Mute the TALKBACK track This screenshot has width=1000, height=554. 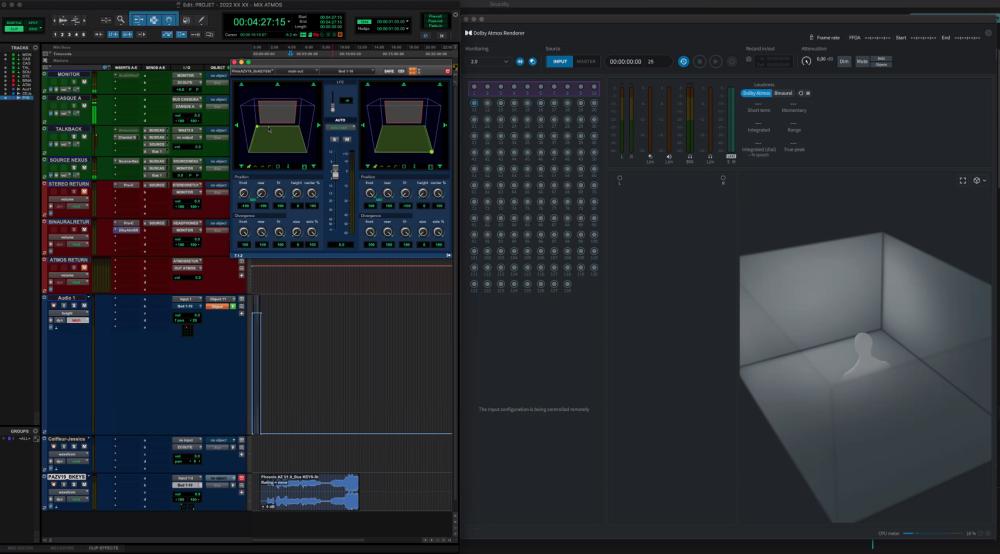pyautogui.click(x=84, y=137)
